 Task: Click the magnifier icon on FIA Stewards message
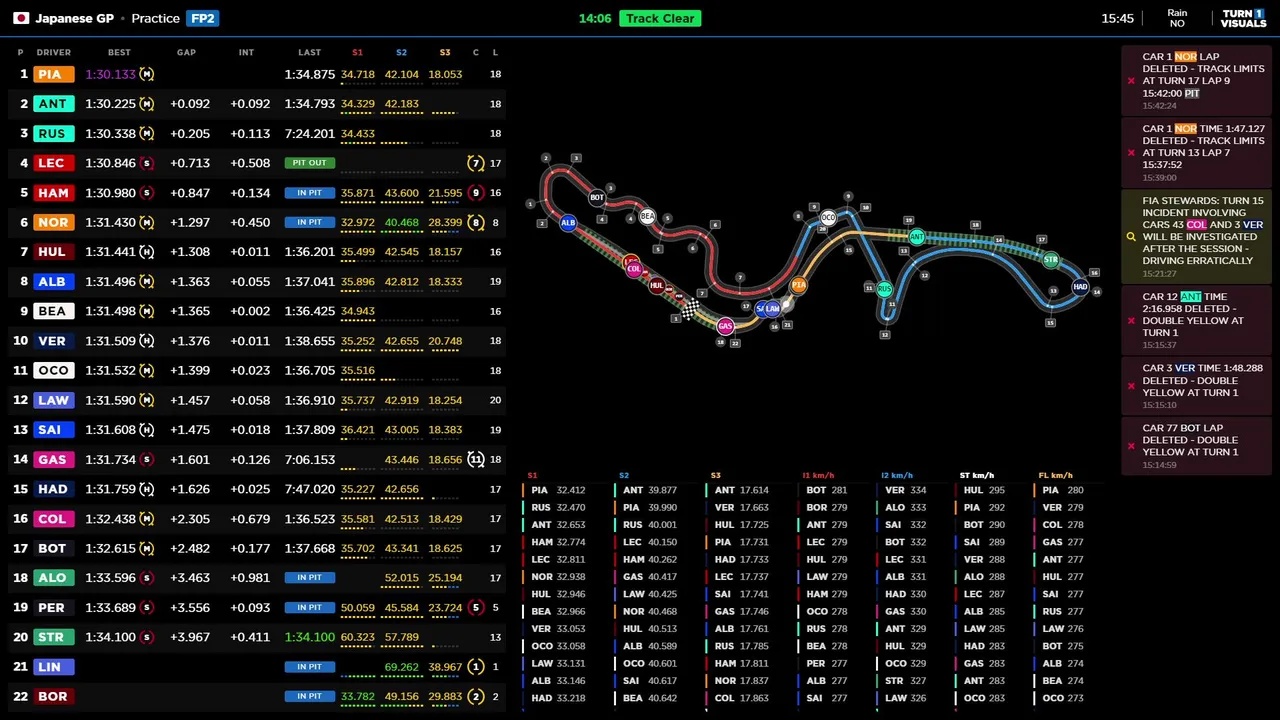point(1131,237)
